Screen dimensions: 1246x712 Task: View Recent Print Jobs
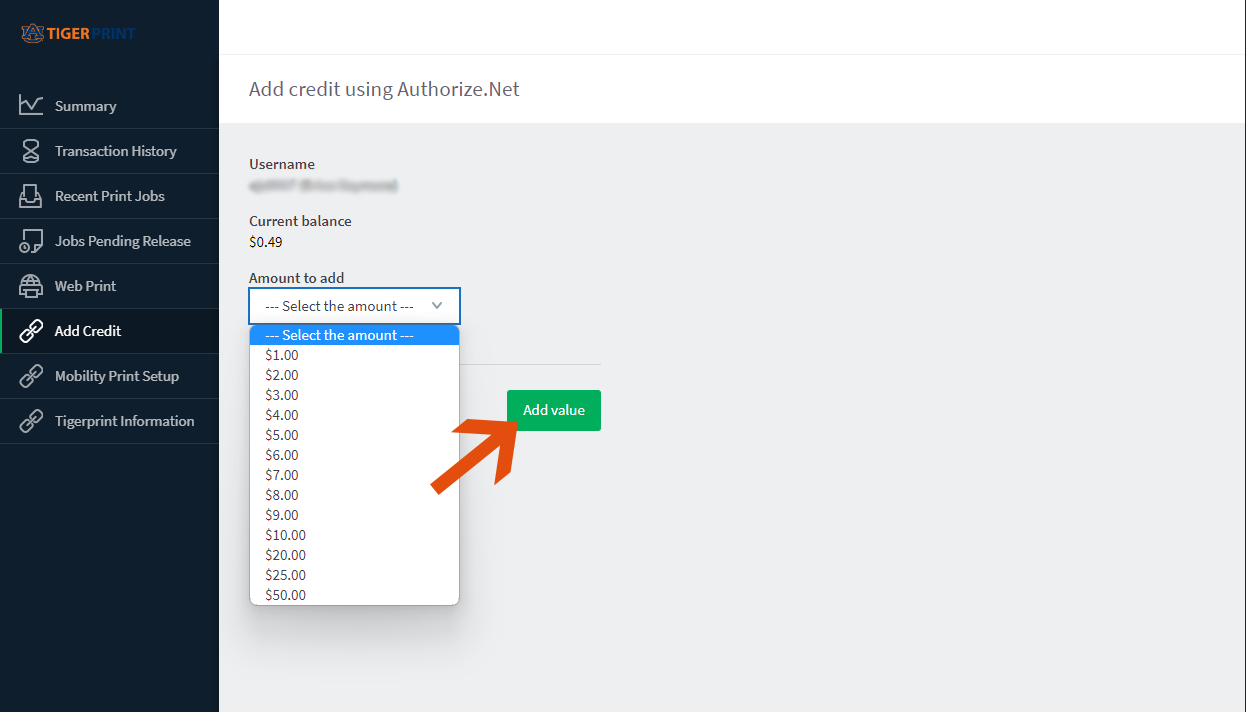pos(109,196)
